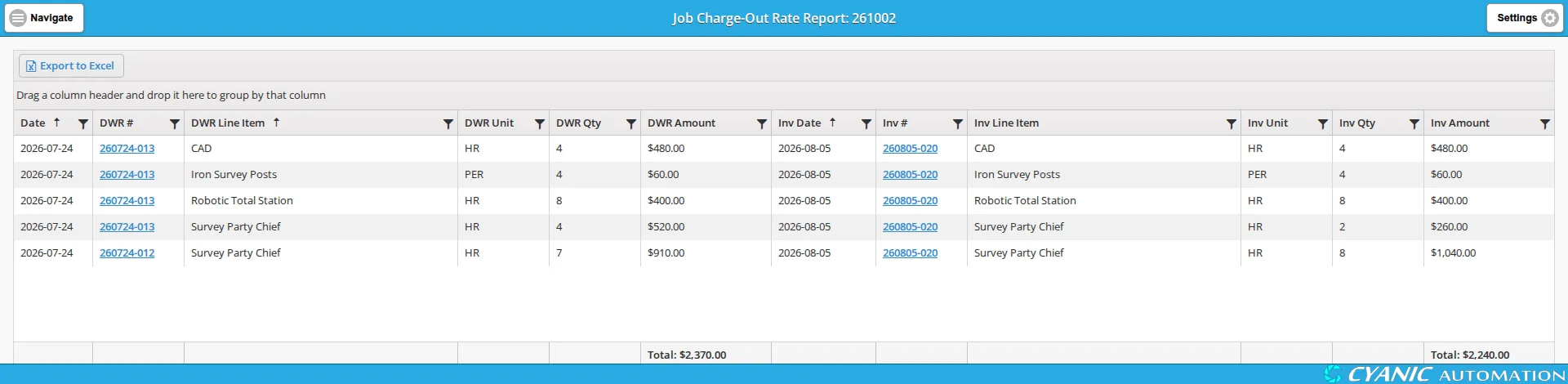This screenshot has height=384, width=1568.
Task: Click the group-by drop area hint text
Action: point(171,96)
